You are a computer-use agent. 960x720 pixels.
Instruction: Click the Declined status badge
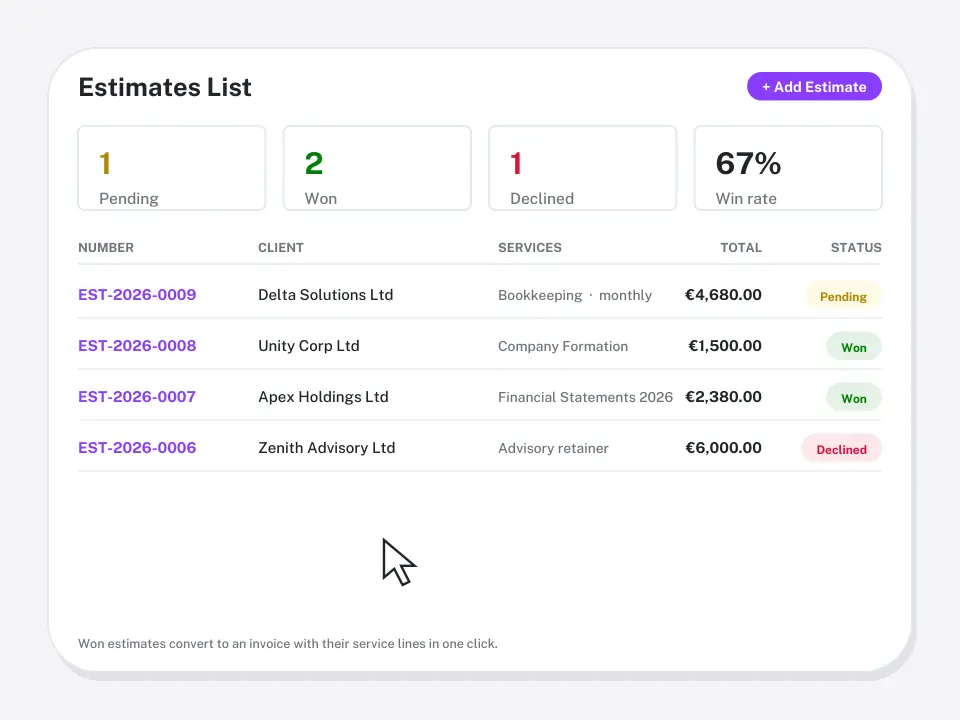[x=841, y=449]
